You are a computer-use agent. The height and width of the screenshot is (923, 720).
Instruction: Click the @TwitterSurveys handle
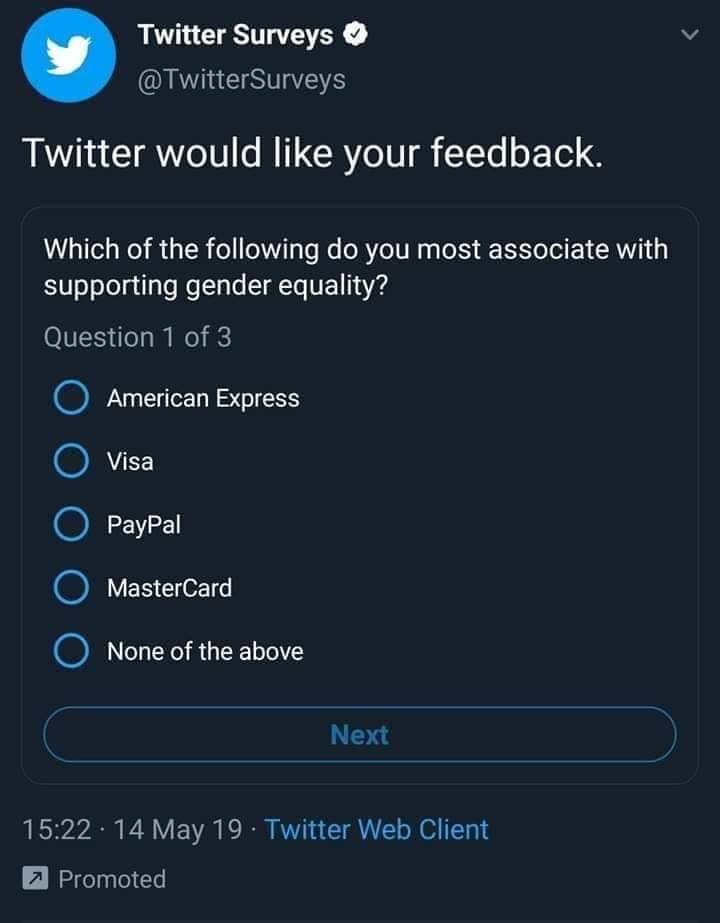(x=241, y=80)
